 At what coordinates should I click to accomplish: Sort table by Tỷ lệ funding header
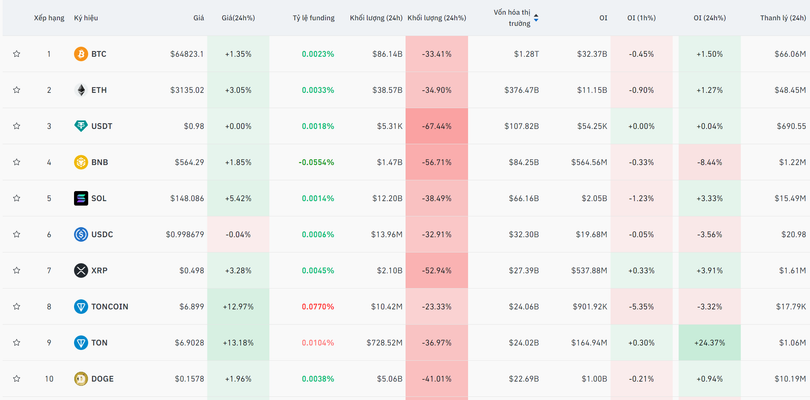313,18
